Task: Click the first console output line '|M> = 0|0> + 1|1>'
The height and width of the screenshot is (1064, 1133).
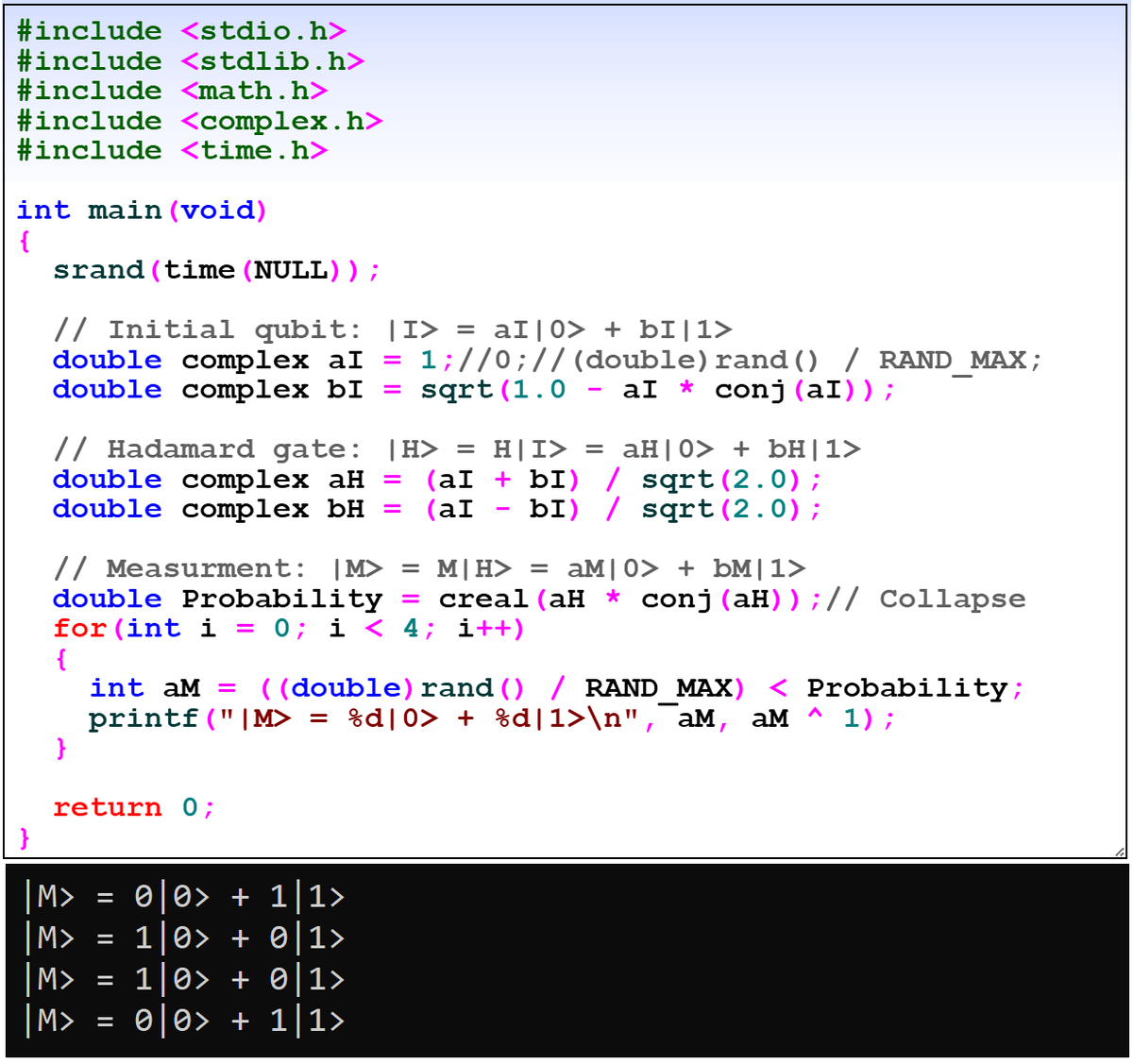Action: [x=185, y=896]
